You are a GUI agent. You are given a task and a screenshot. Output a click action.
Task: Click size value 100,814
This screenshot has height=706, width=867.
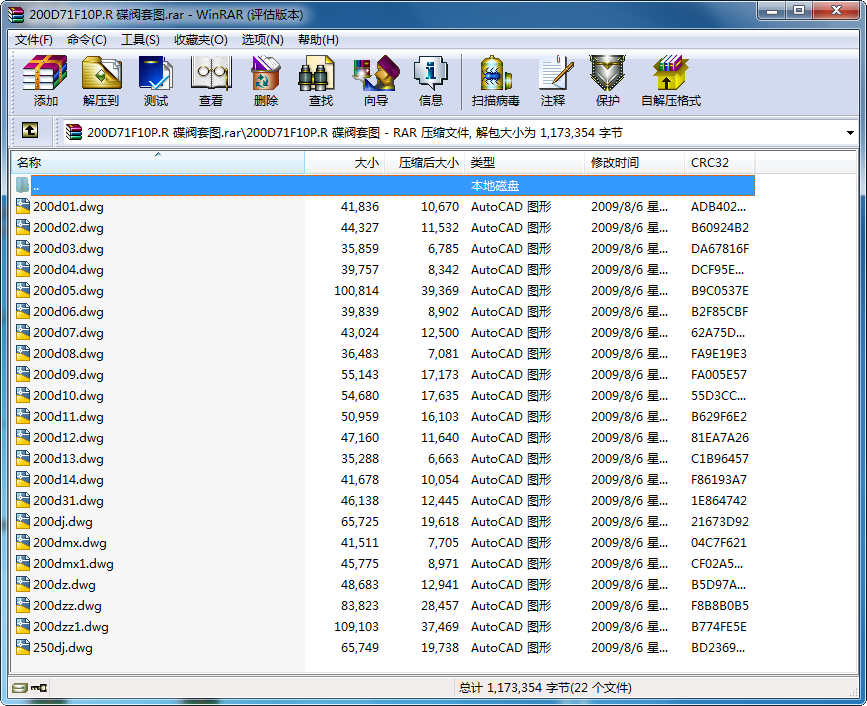(357, 291)
